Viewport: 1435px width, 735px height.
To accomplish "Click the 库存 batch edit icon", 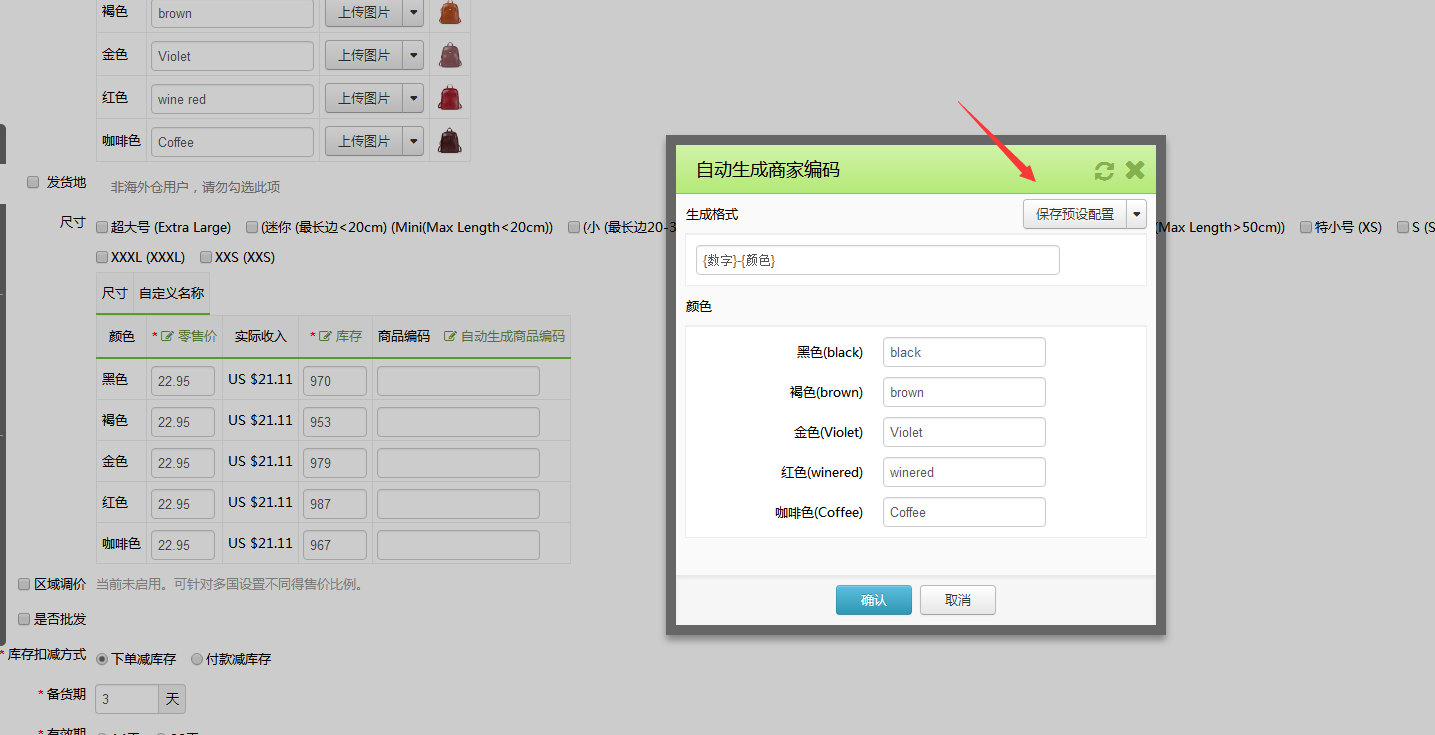I will [x=325, y=336].
